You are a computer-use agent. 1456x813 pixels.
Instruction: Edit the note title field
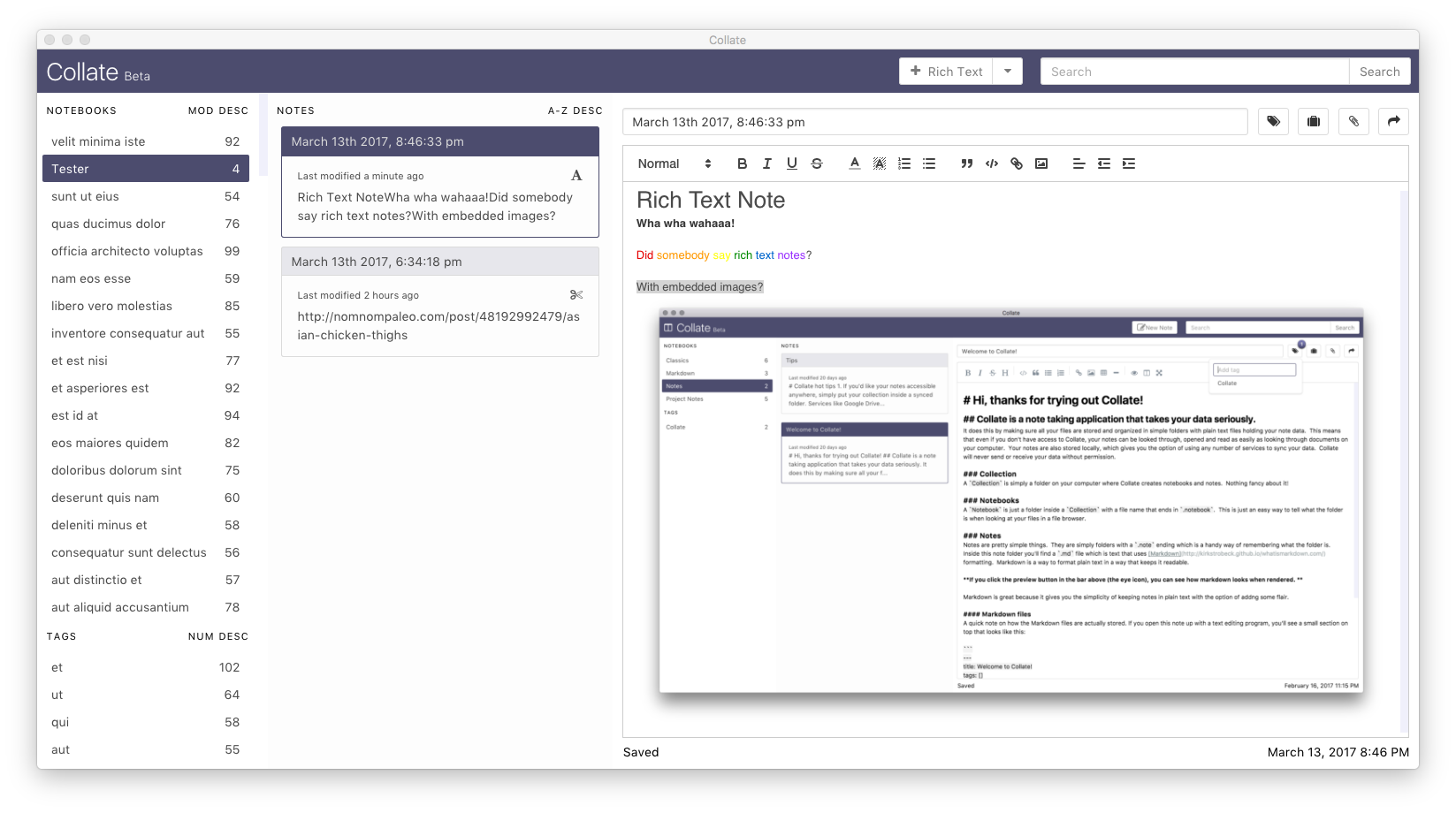tap(935, 122)
